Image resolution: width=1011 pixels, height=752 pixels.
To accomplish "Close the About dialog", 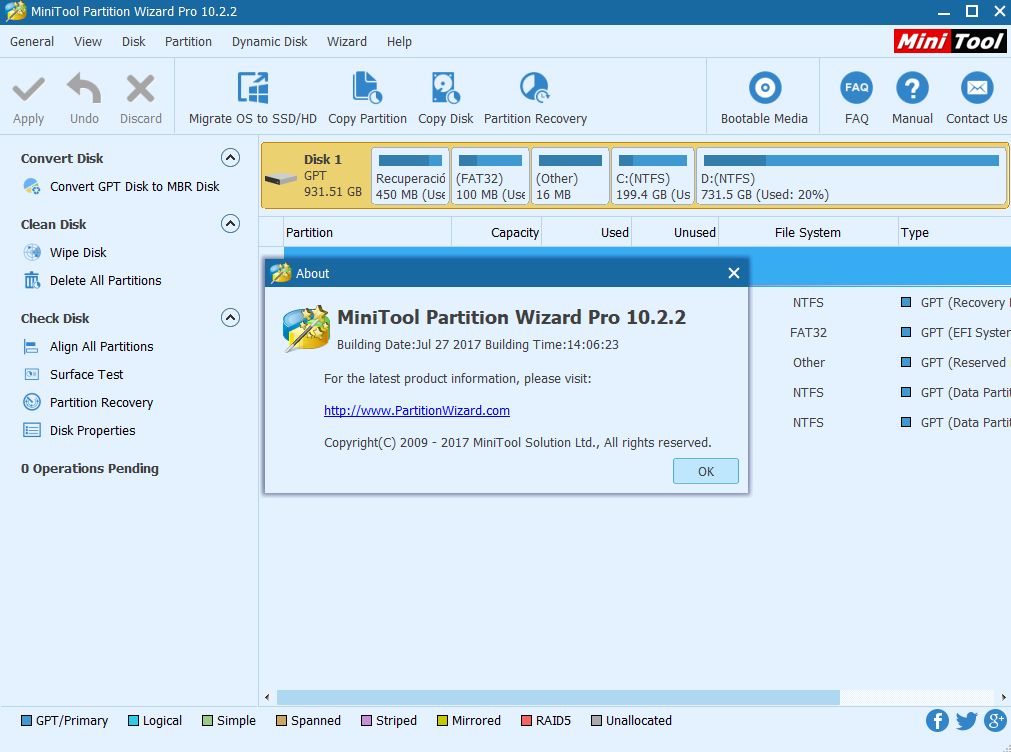I will click(x=734, y=273).
